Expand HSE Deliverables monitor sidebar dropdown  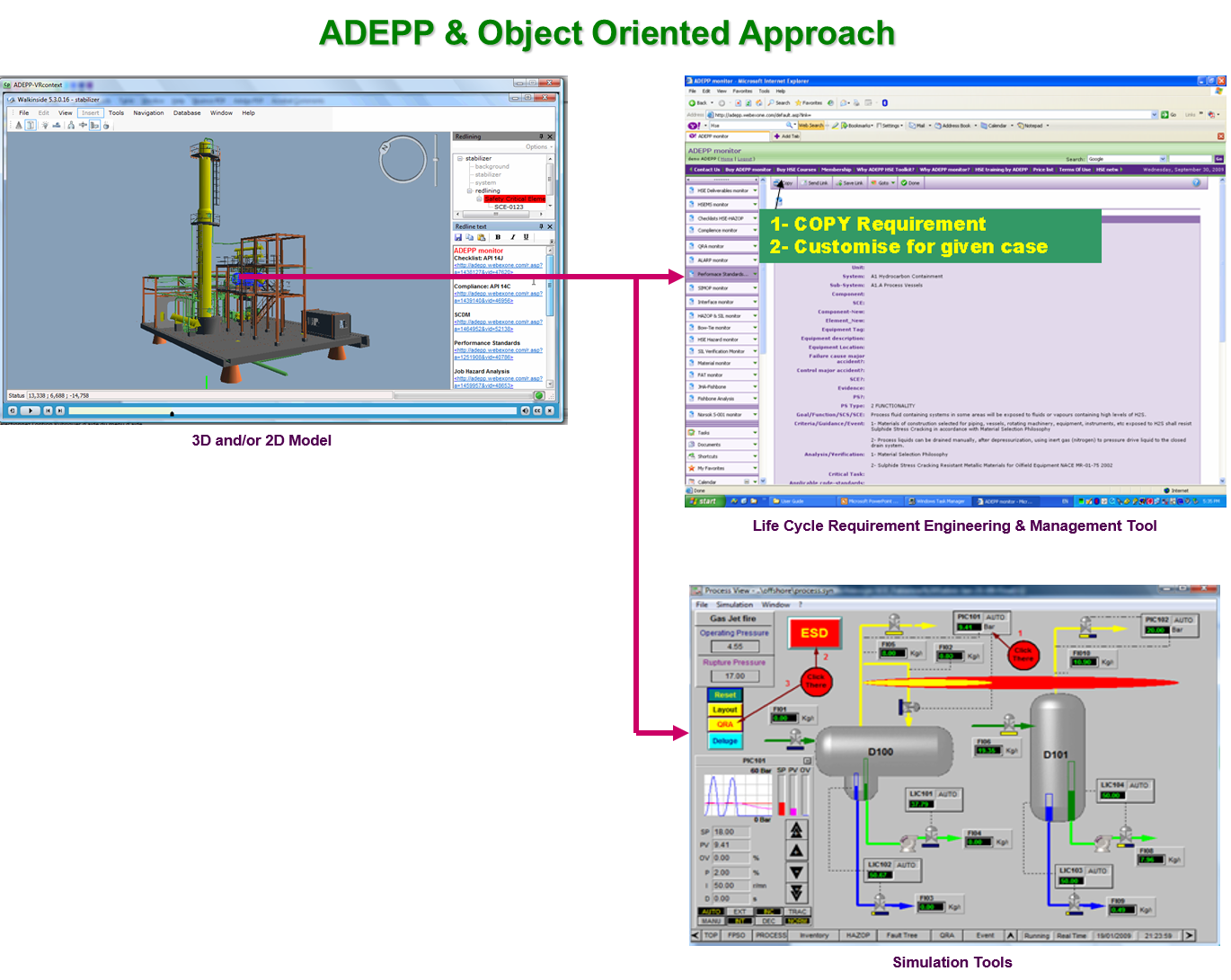[x=755, y=190]
